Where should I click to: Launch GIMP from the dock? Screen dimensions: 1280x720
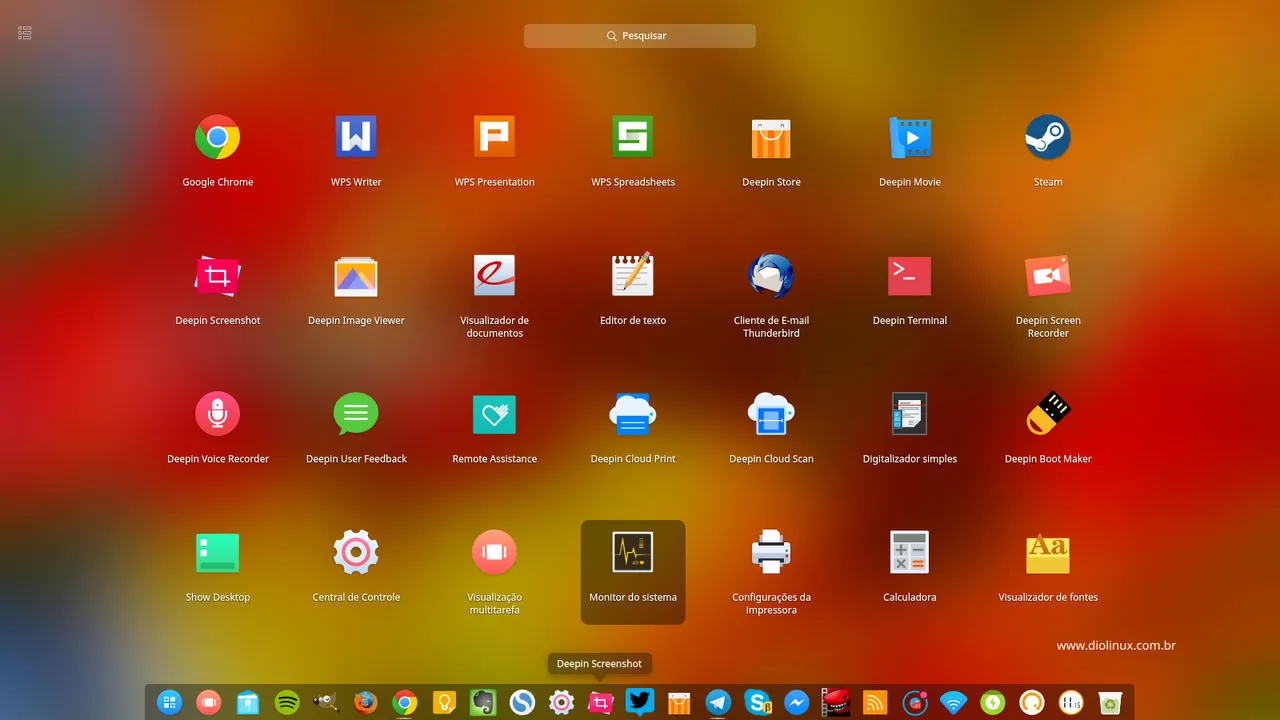click(326, 703)
